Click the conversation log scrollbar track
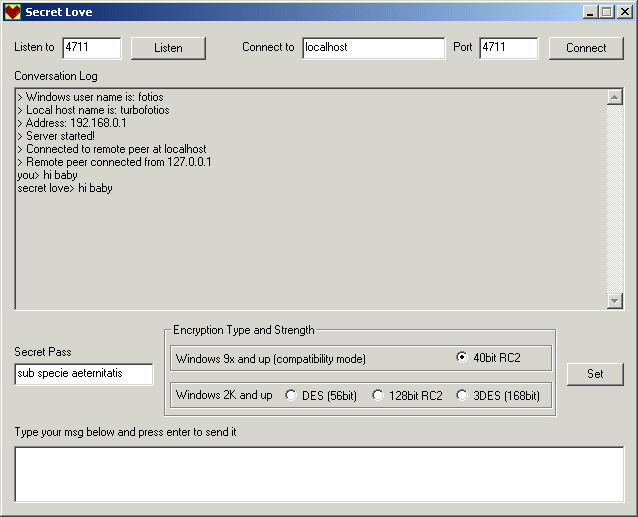 coord(615,200)
